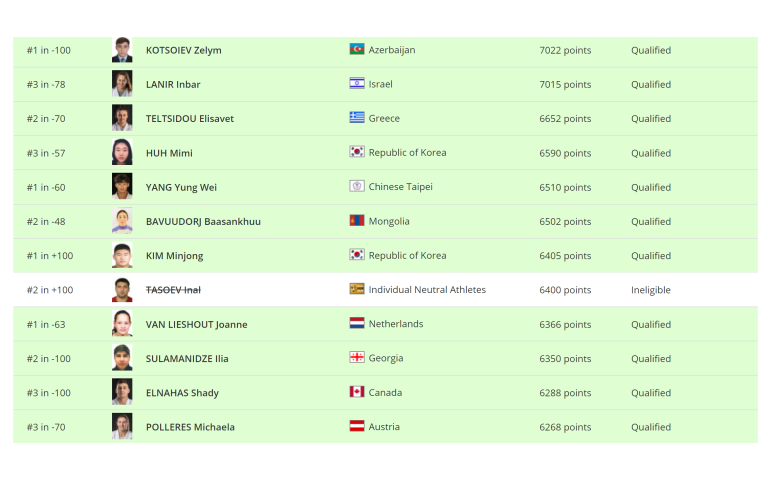
Task: Click the Azerbaijan flag icon
Action: click(357, 49)
